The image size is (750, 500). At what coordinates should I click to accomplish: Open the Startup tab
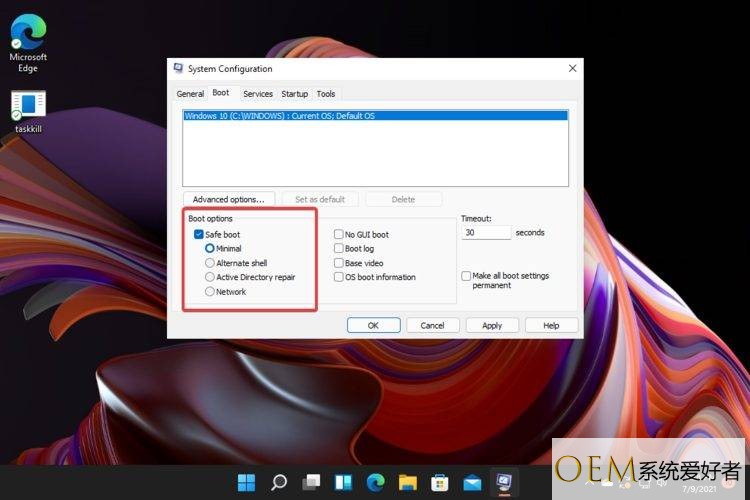(294, 94)
